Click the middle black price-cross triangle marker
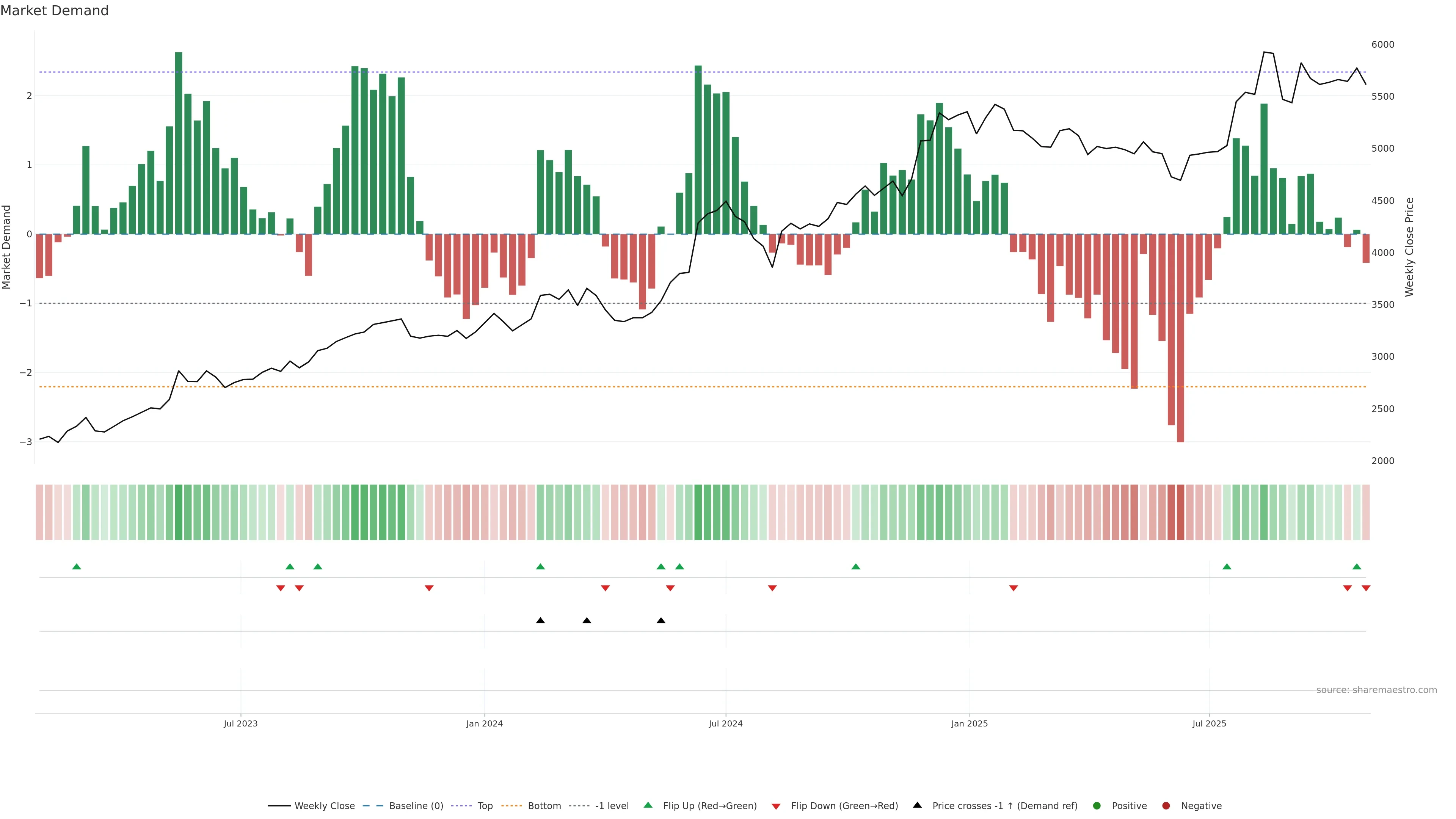This screenshot has width=1456, height=819. click(587, 620)
